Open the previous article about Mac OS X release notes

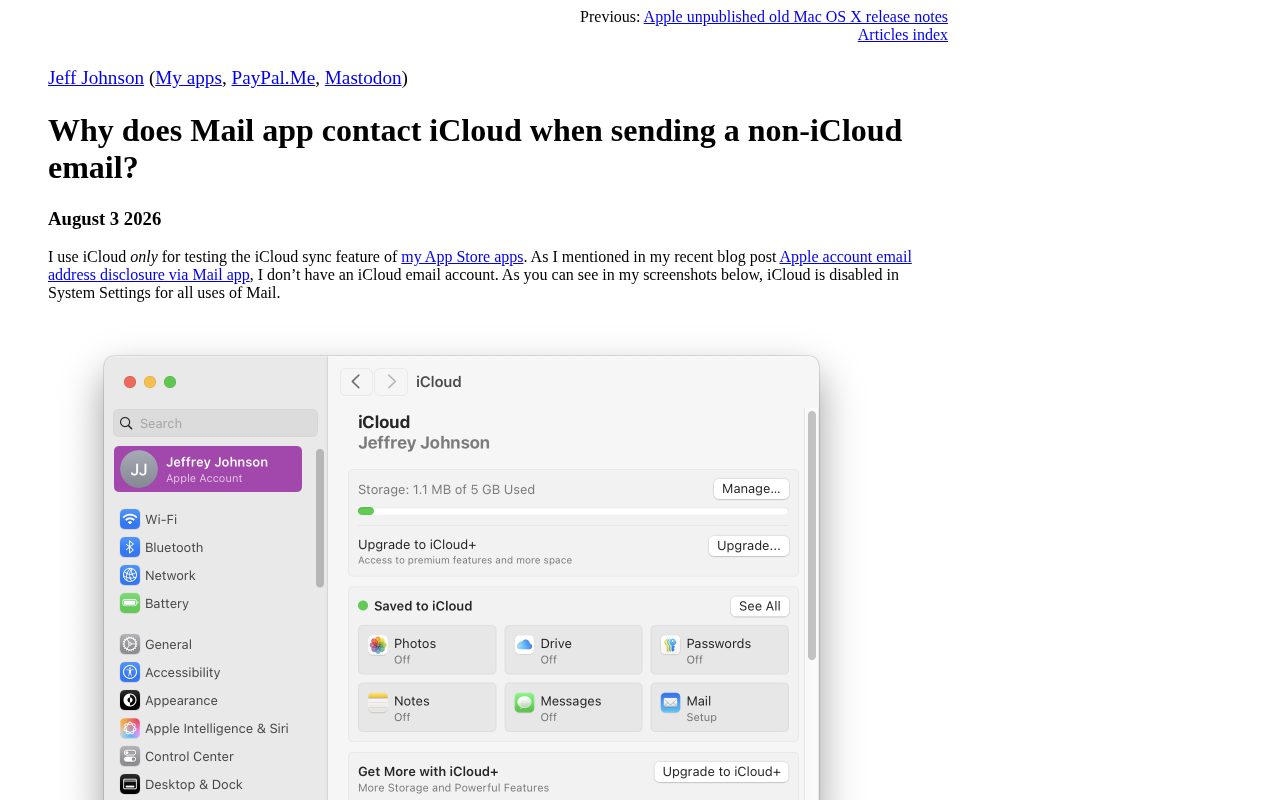pos(795,17)
